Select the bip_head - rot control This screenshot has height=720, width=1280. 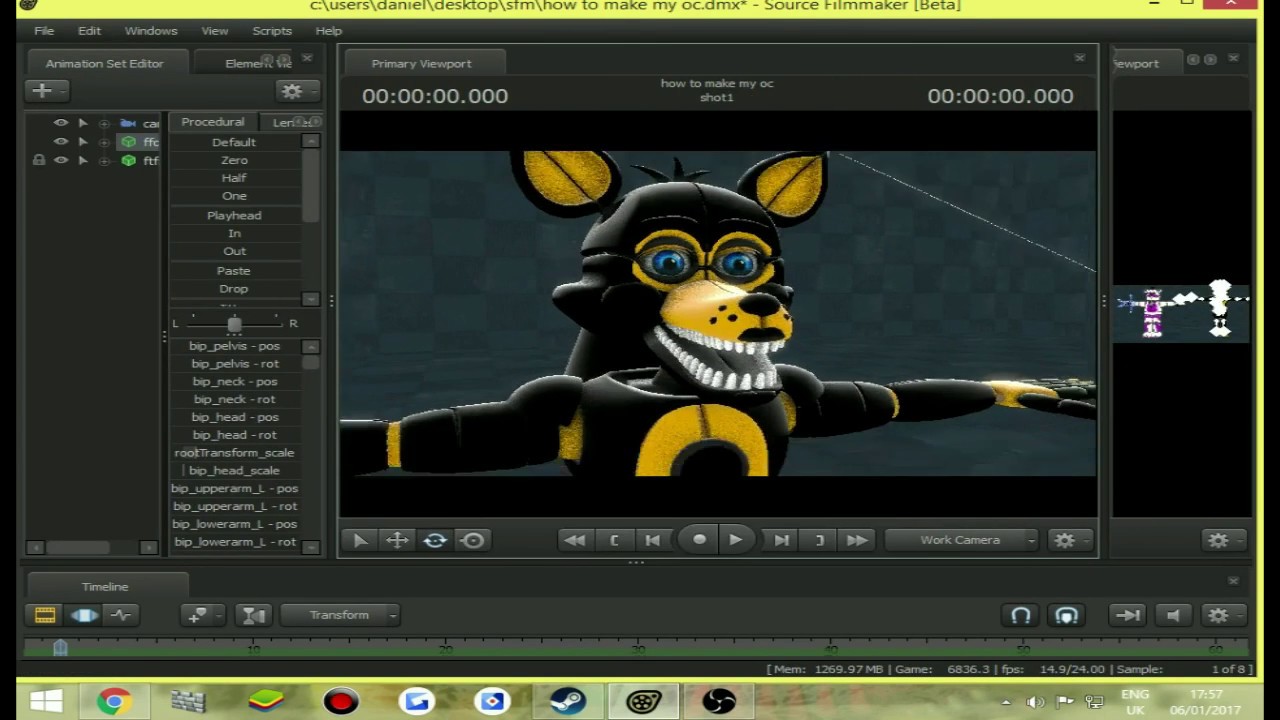[234, 435]
